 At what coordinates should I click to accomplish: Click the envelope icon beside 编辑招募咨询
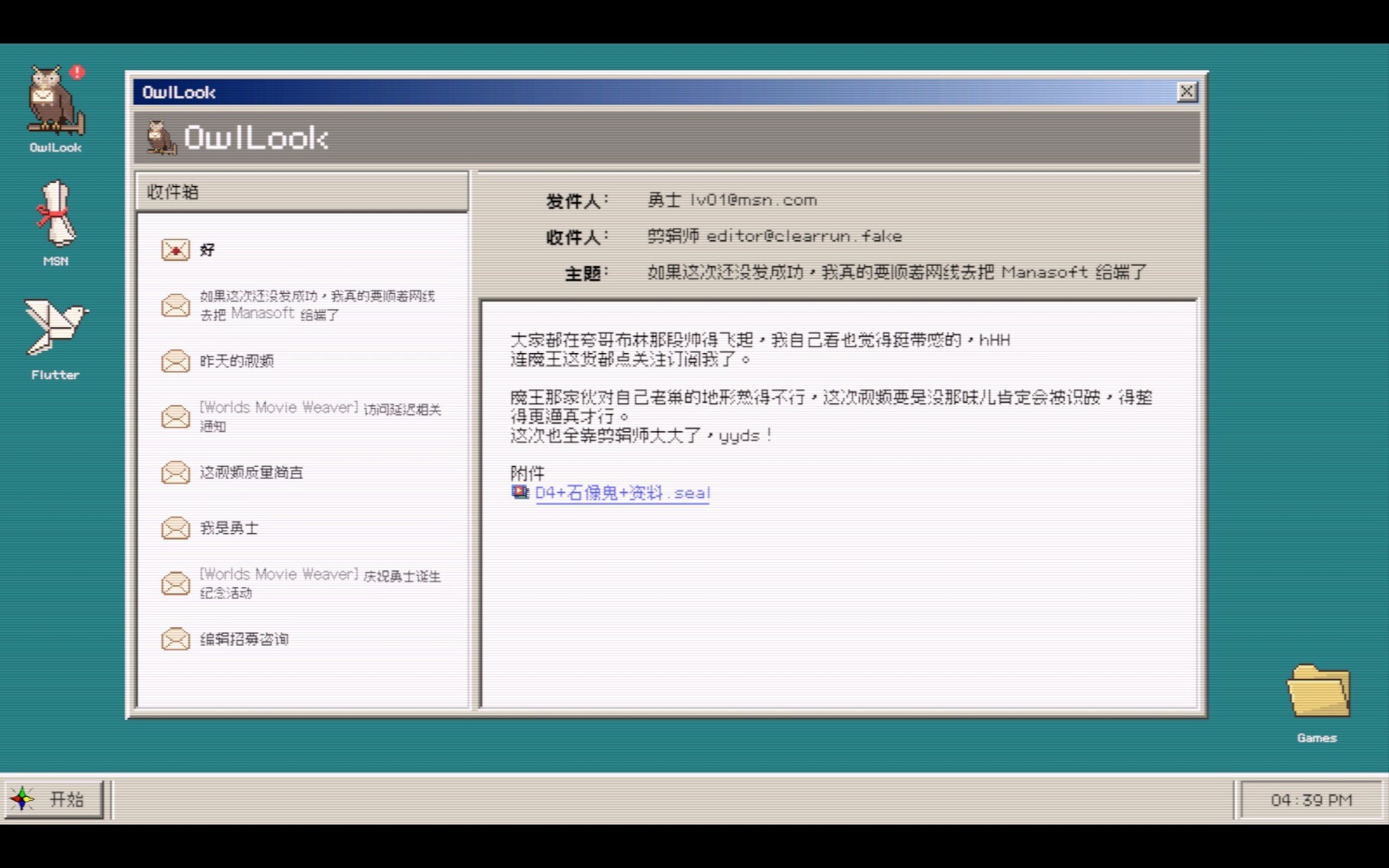click(x=175, y=639)
